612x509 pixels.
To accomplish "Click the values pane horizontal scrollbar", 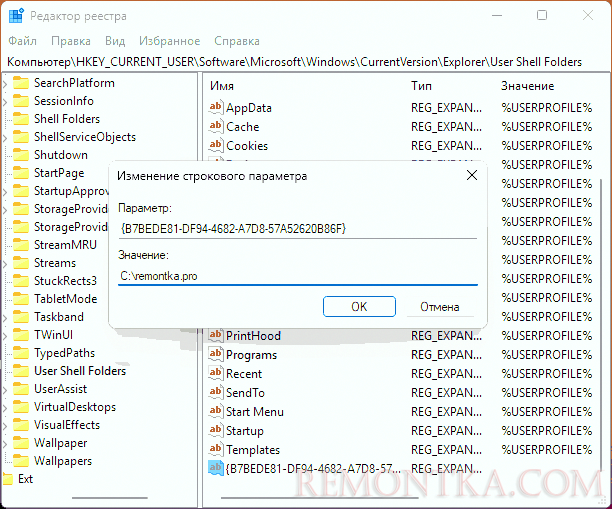I will pyautogui.click(x=320, y=498).
